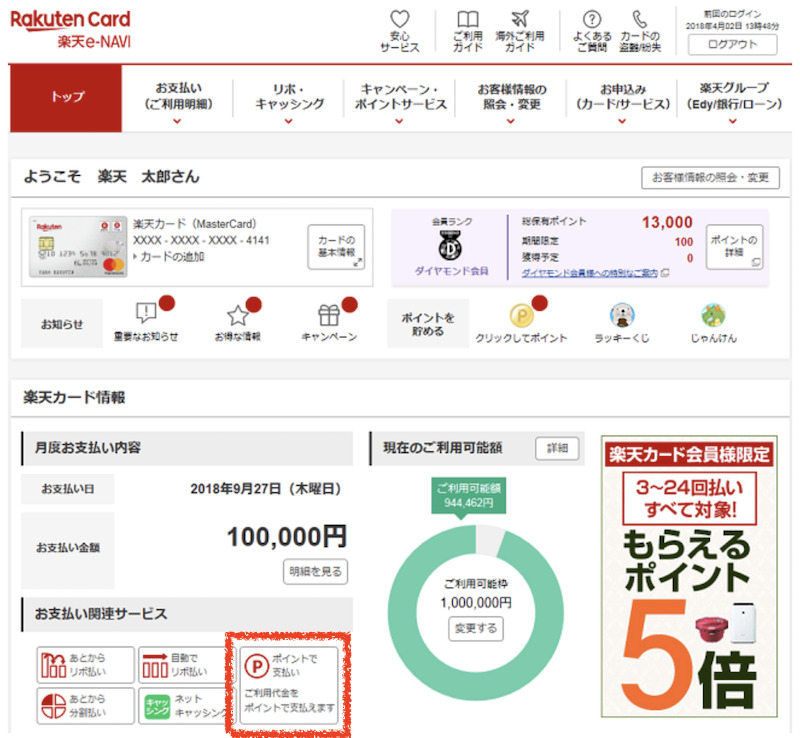Screen dimensions: 800x738
Task: Click the 期間限定 points value 100
Action: click(683, 241)
